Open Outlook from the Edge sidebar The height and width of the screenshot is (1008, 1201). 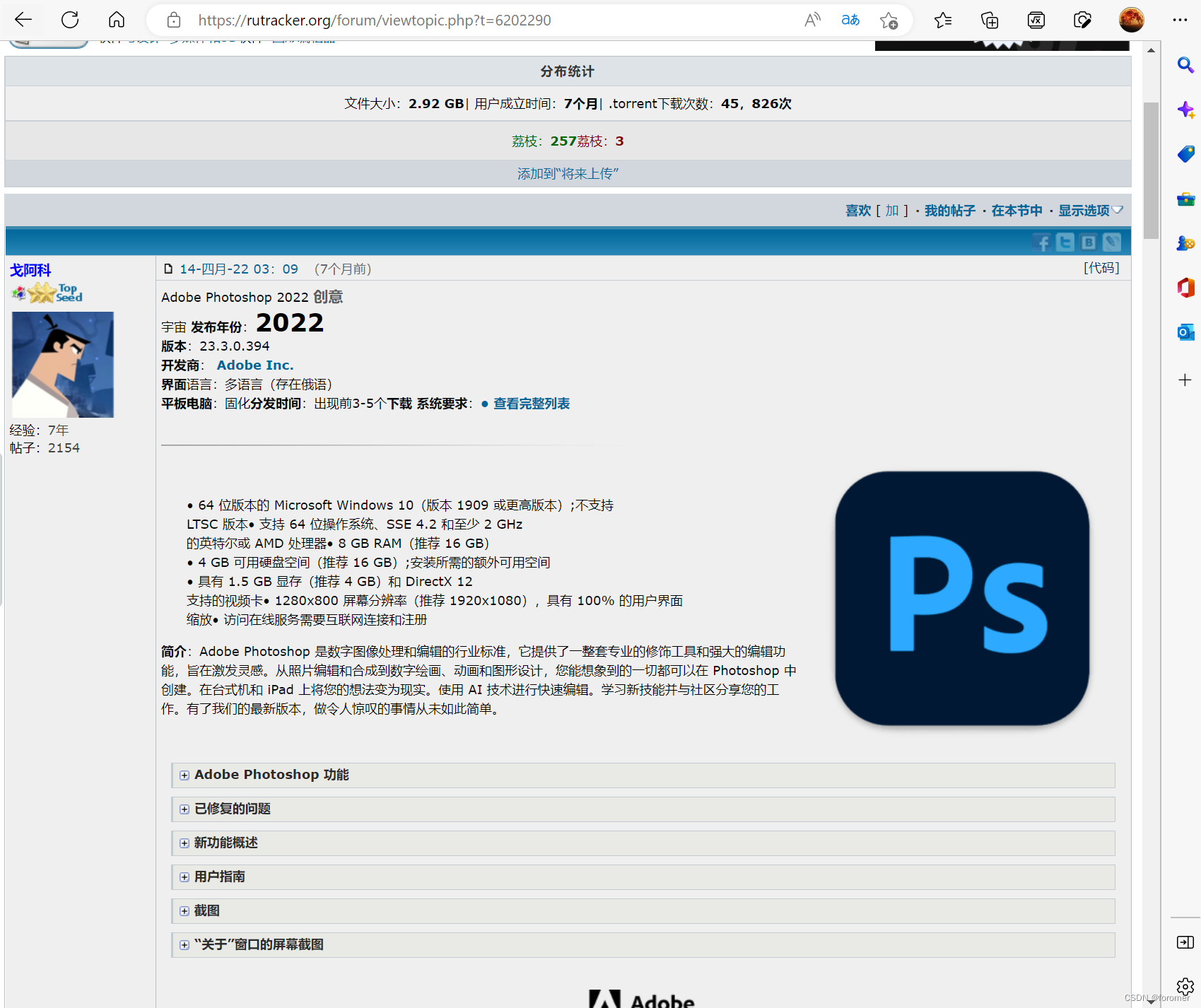pos(1185,332)
